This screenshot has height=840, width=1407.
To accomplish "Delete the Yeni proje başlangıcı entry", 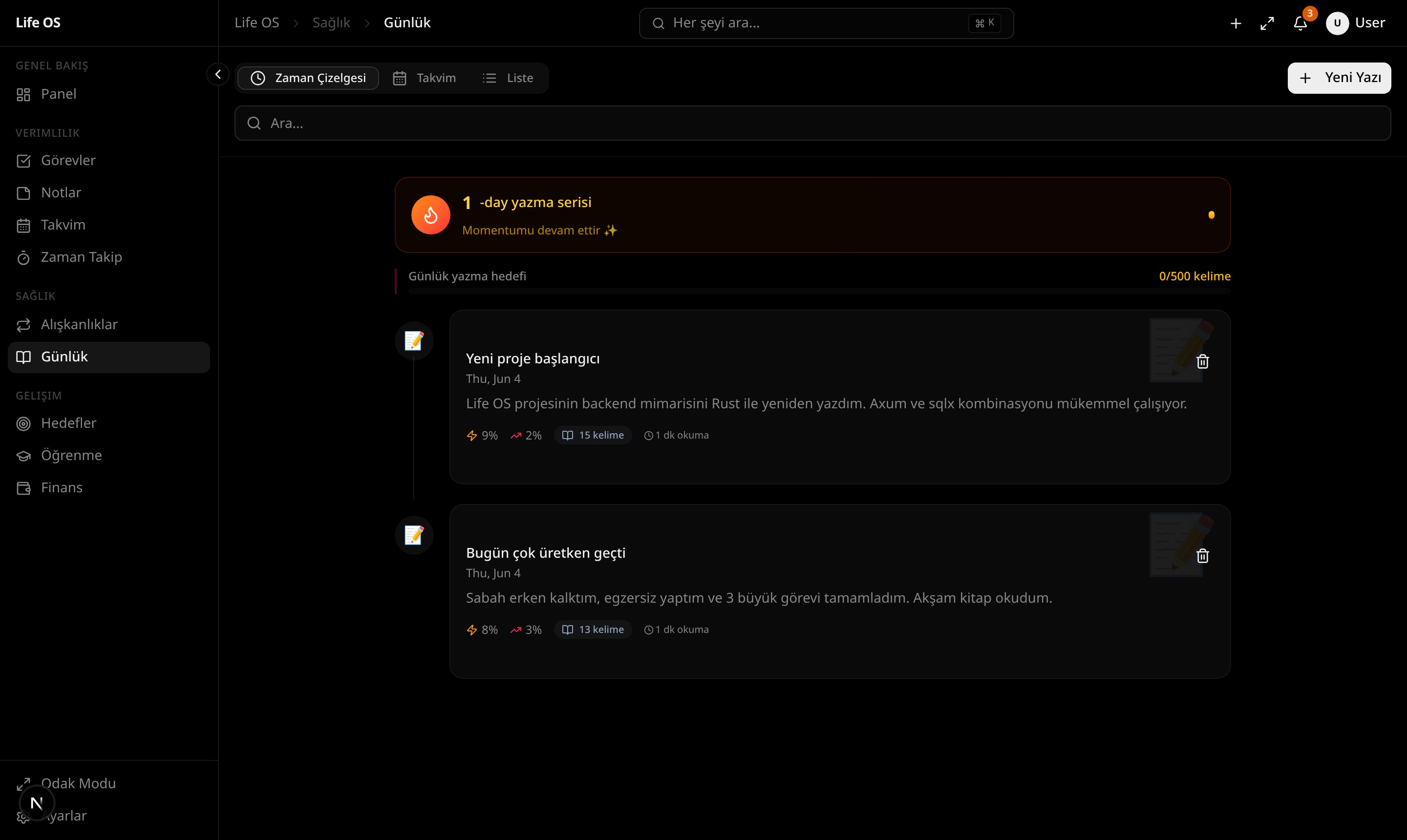I will point(1203,362).
